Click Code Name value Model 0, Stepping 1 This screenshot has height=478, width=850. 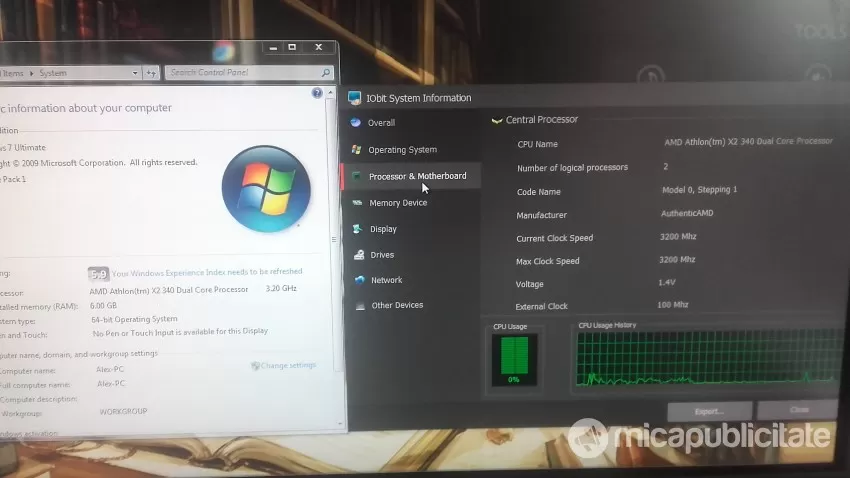[x=699, y=190]
